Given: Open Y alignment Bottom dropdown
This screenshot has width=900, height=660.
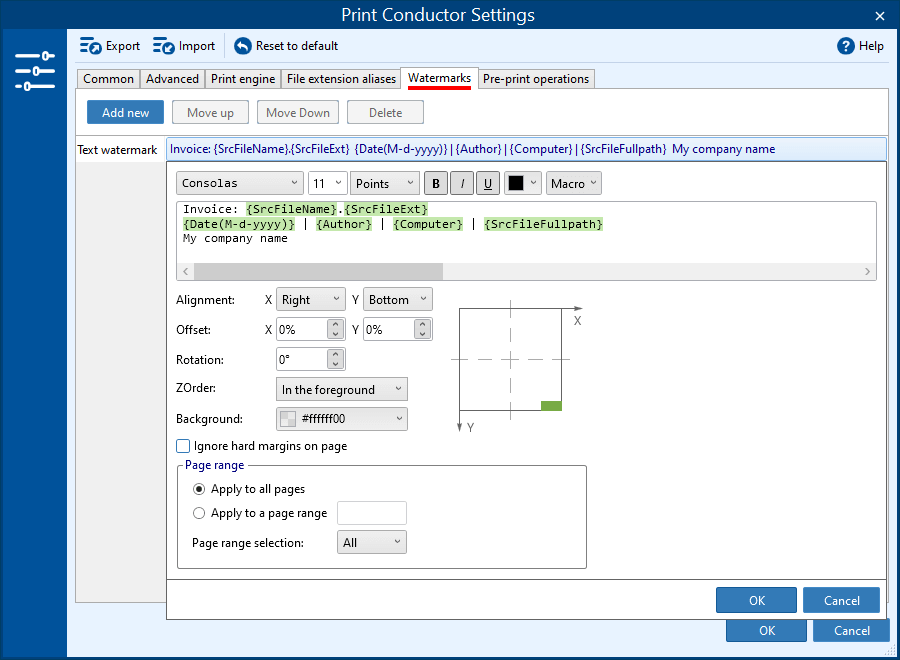Looking at the screenshot, I should pos(397,300).
